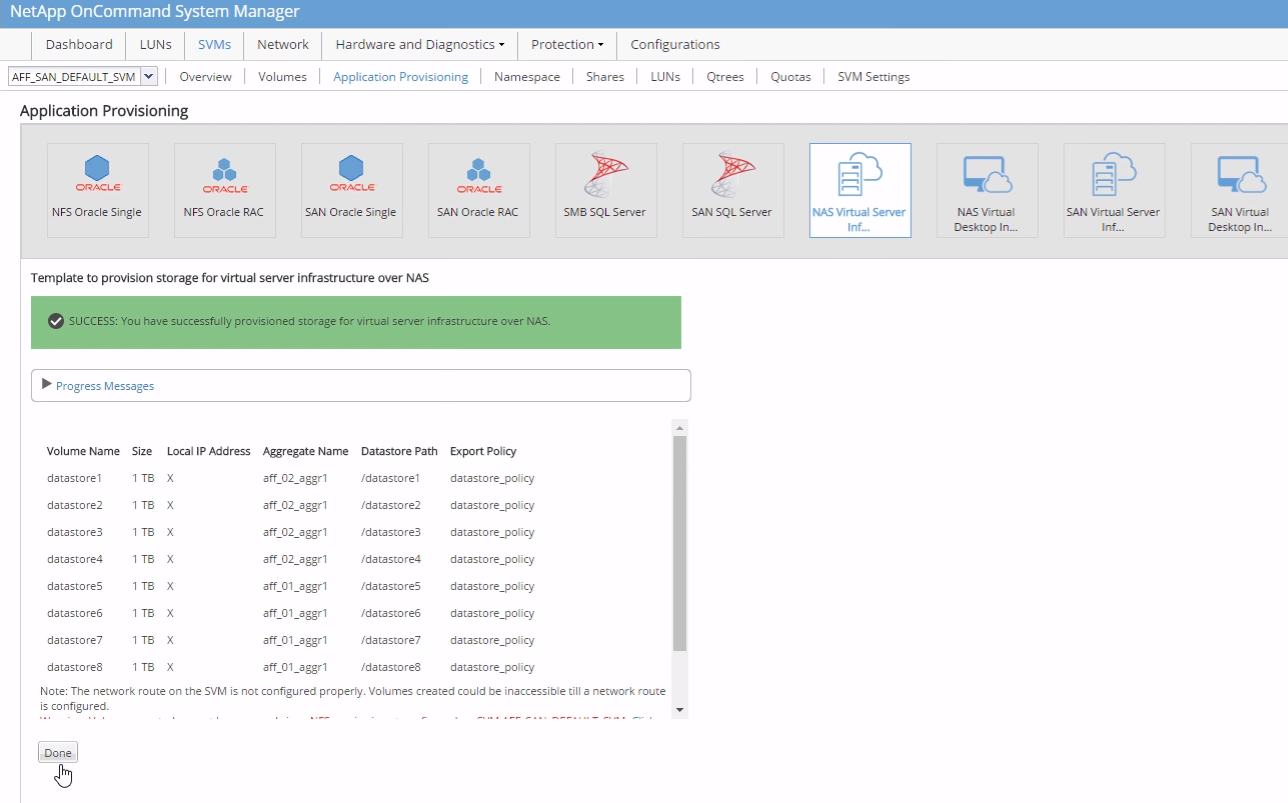Screen dimensions: 1288x803
Task: Click the /datastore5 datastore path cell
Action: [391, 586]
